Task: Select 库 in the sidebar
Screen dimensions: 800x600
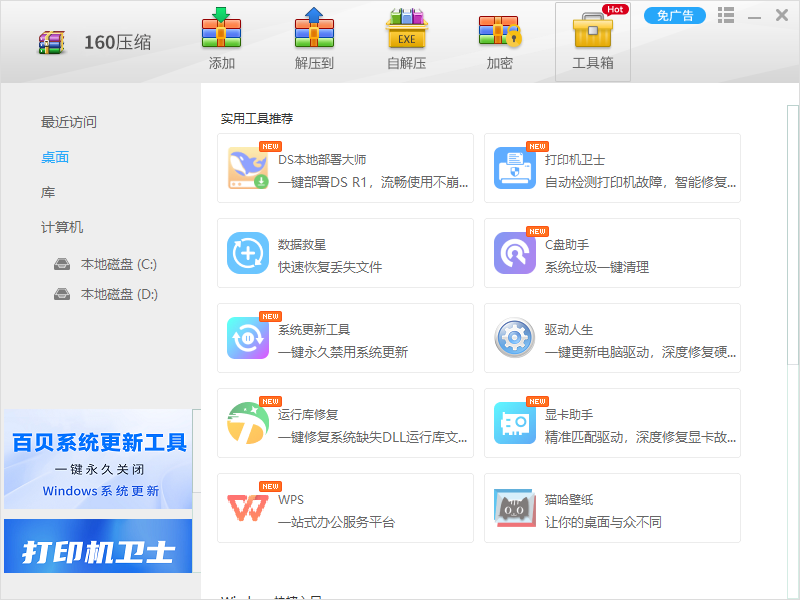Action: point(48,192)
